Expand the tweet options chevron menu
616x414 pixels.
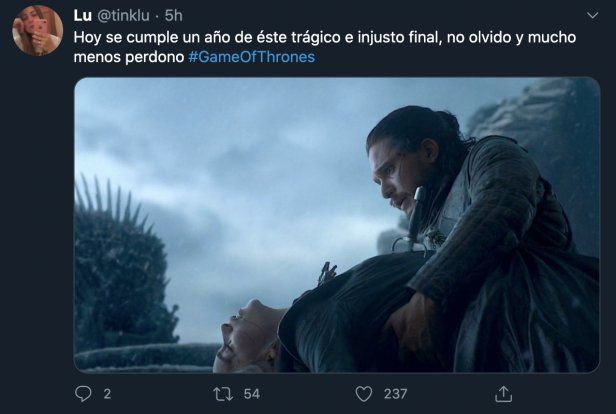592,15
